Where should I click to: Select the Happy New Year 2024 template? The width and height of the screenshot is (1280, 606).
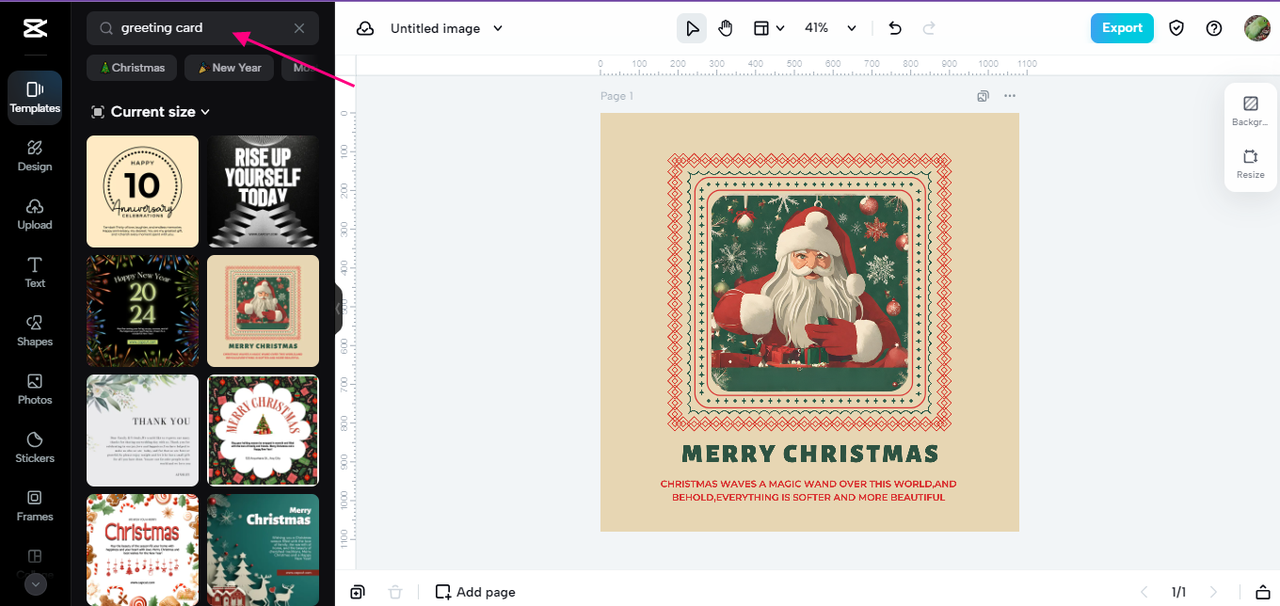point(143,311)
